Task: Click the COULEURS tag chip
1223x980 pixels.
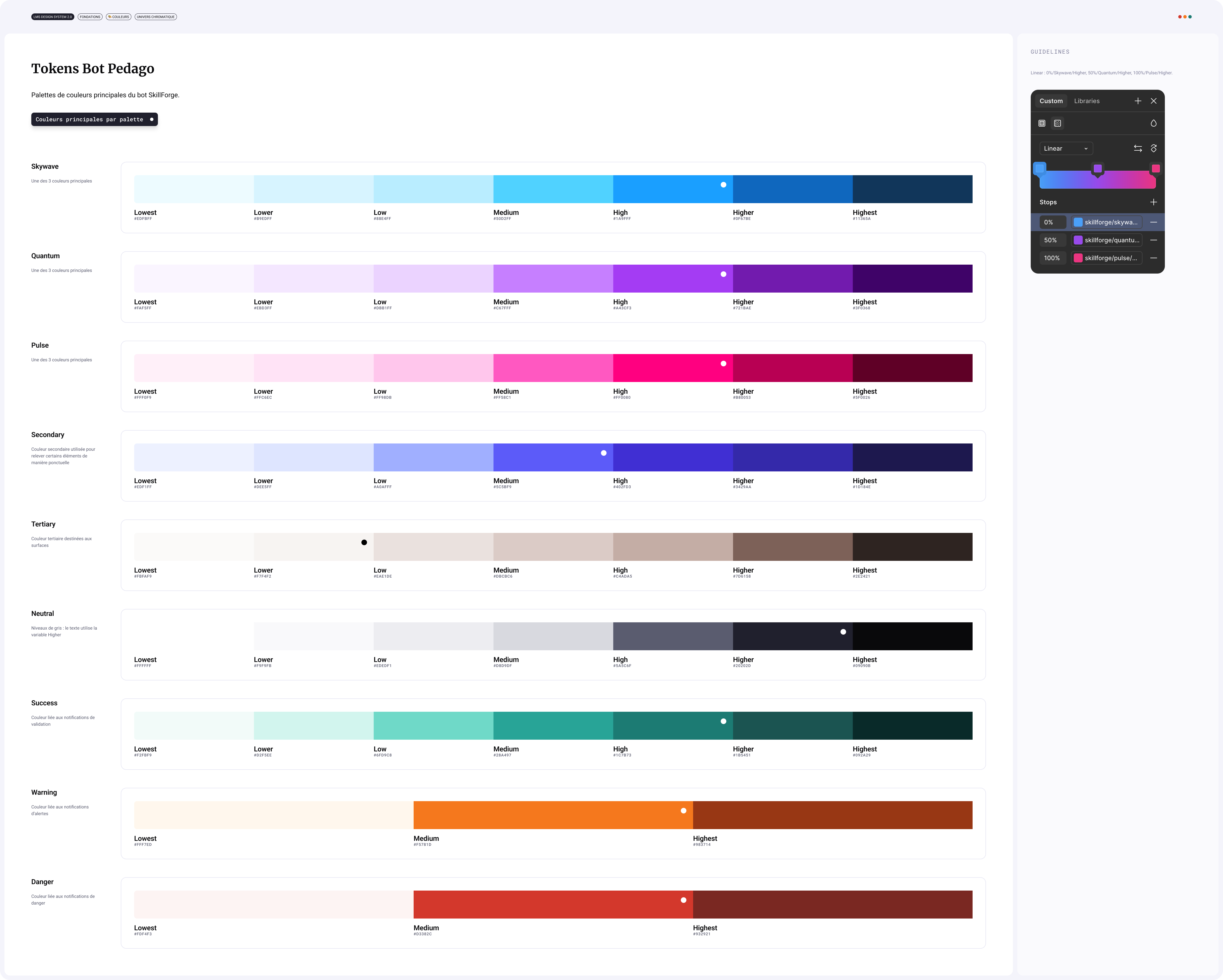Action: pyautogui.click(x=119, y=16)
